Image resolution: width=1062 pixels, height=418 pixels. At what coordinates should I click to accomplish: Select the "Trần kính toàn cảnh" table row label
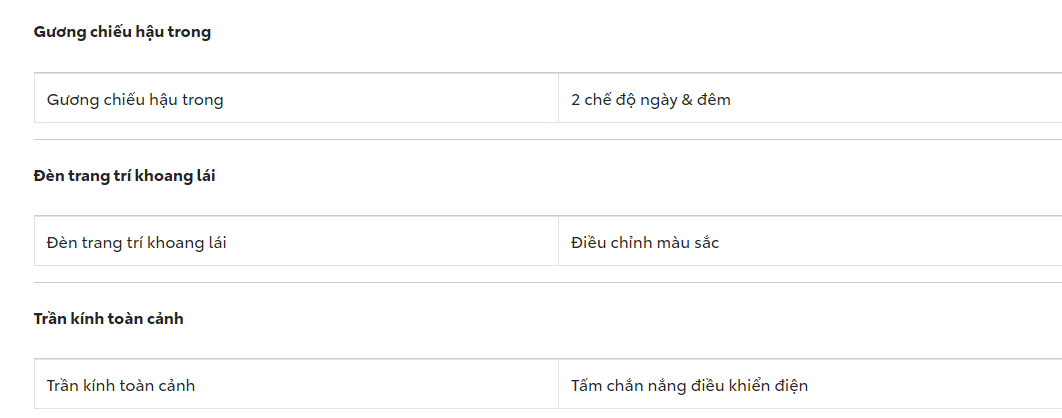pos(121,386)
